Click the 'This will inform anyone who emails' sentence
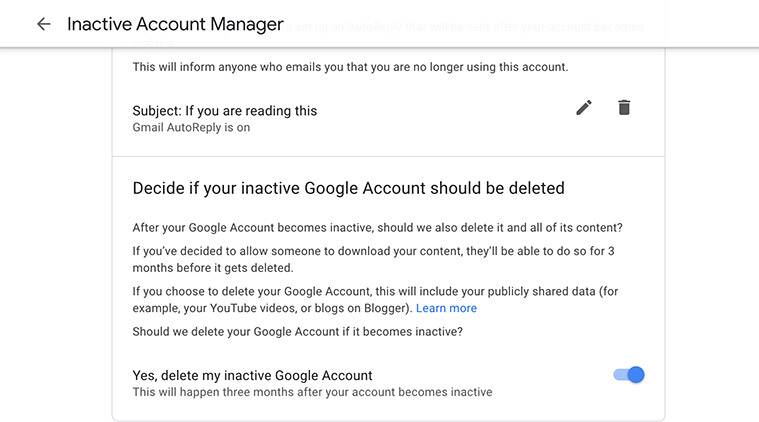 point(350,67)
